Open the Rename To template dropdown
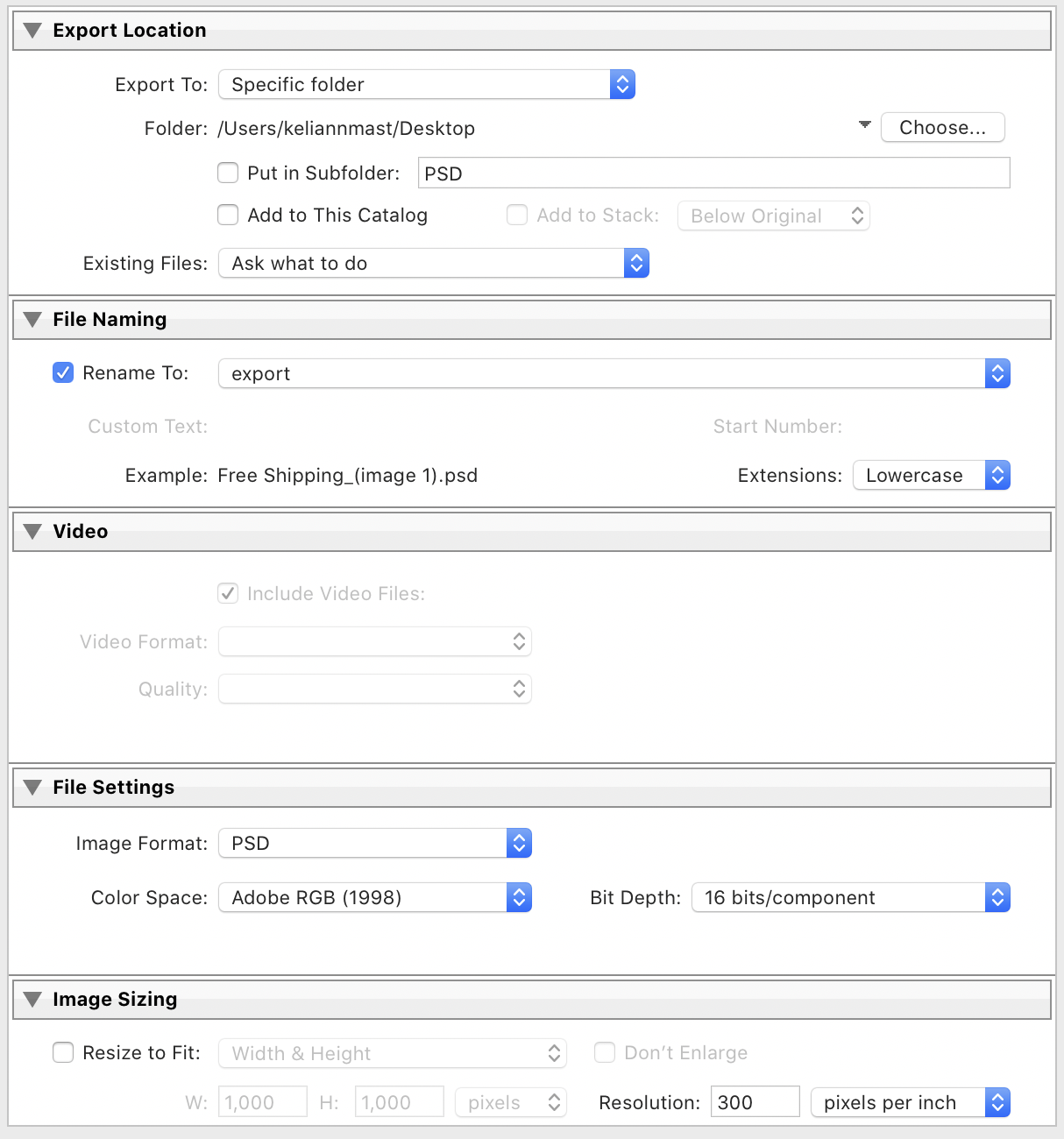 (x=614, y=374)
